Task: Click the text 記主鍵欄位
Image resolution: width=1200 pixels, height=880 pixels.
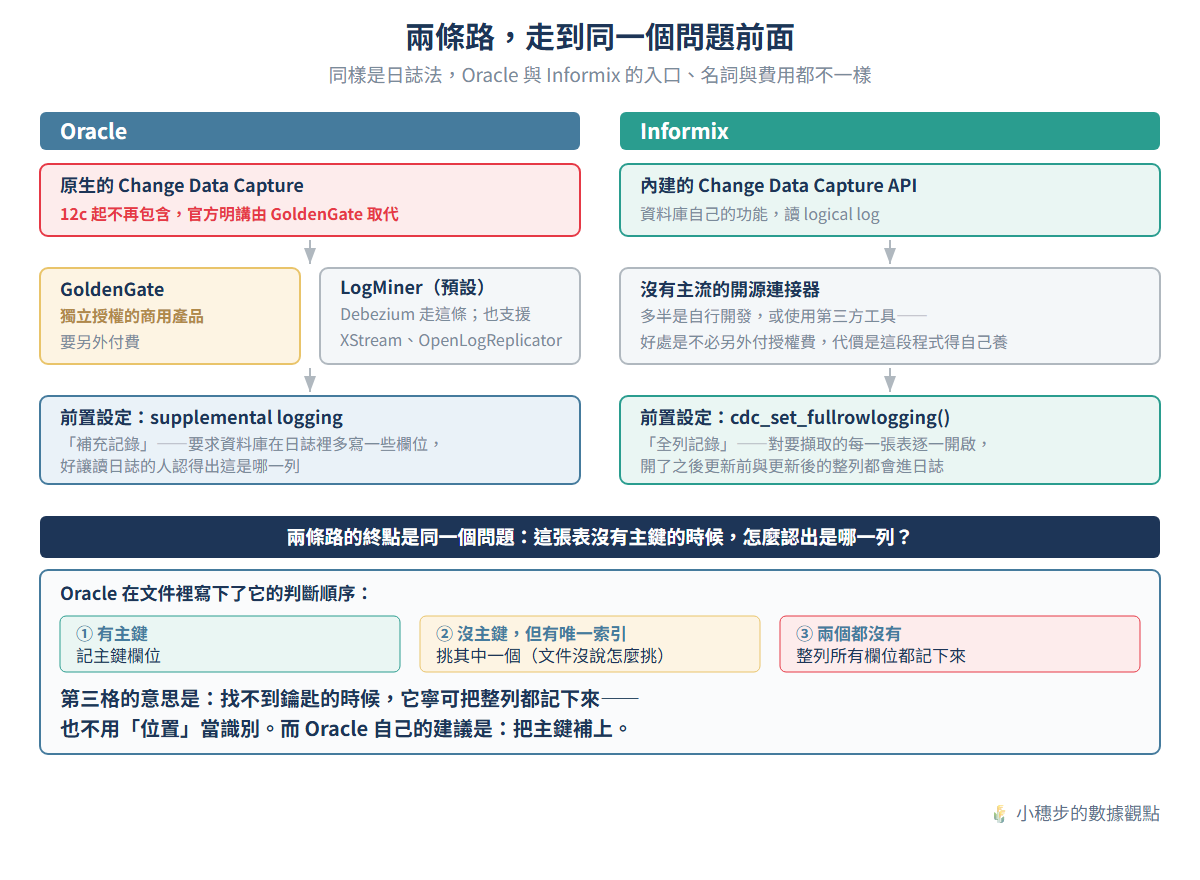Action: tap(118, 656)
